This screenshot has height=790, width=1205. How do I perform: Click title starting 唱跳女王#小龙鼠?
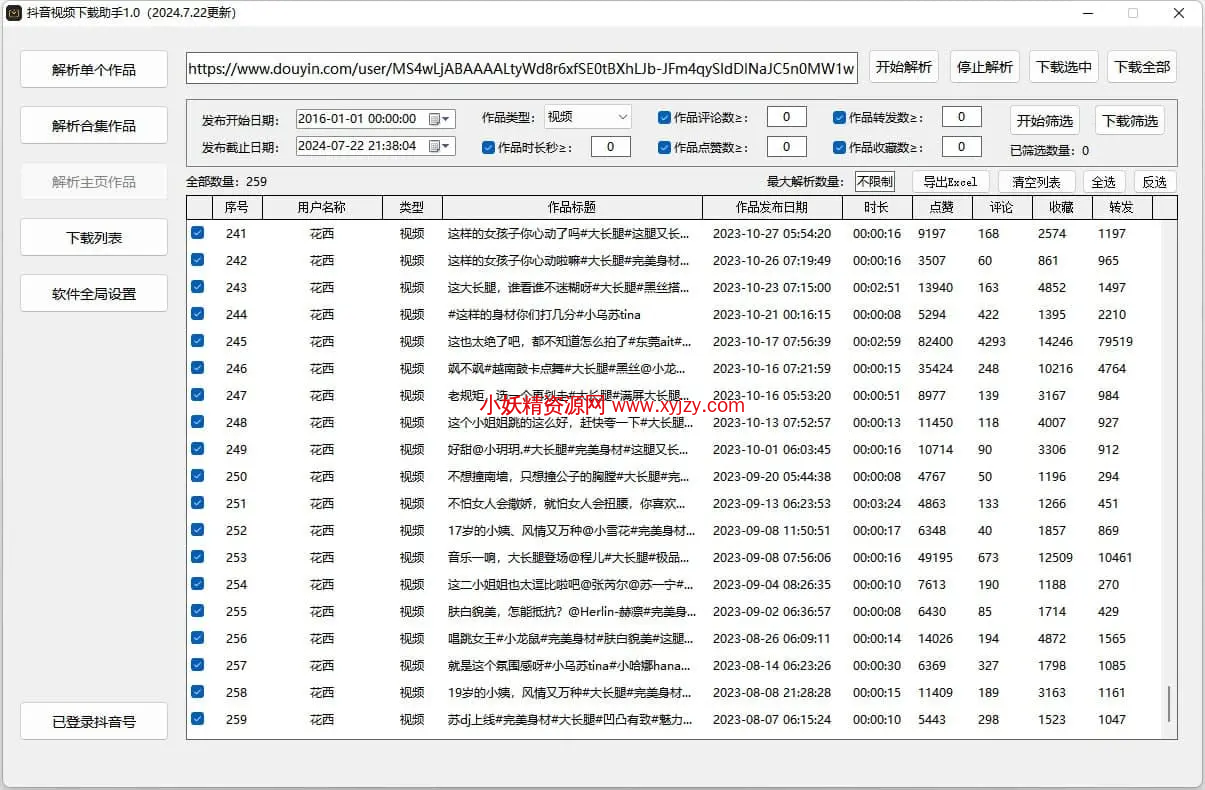click(x=569, y=638)
